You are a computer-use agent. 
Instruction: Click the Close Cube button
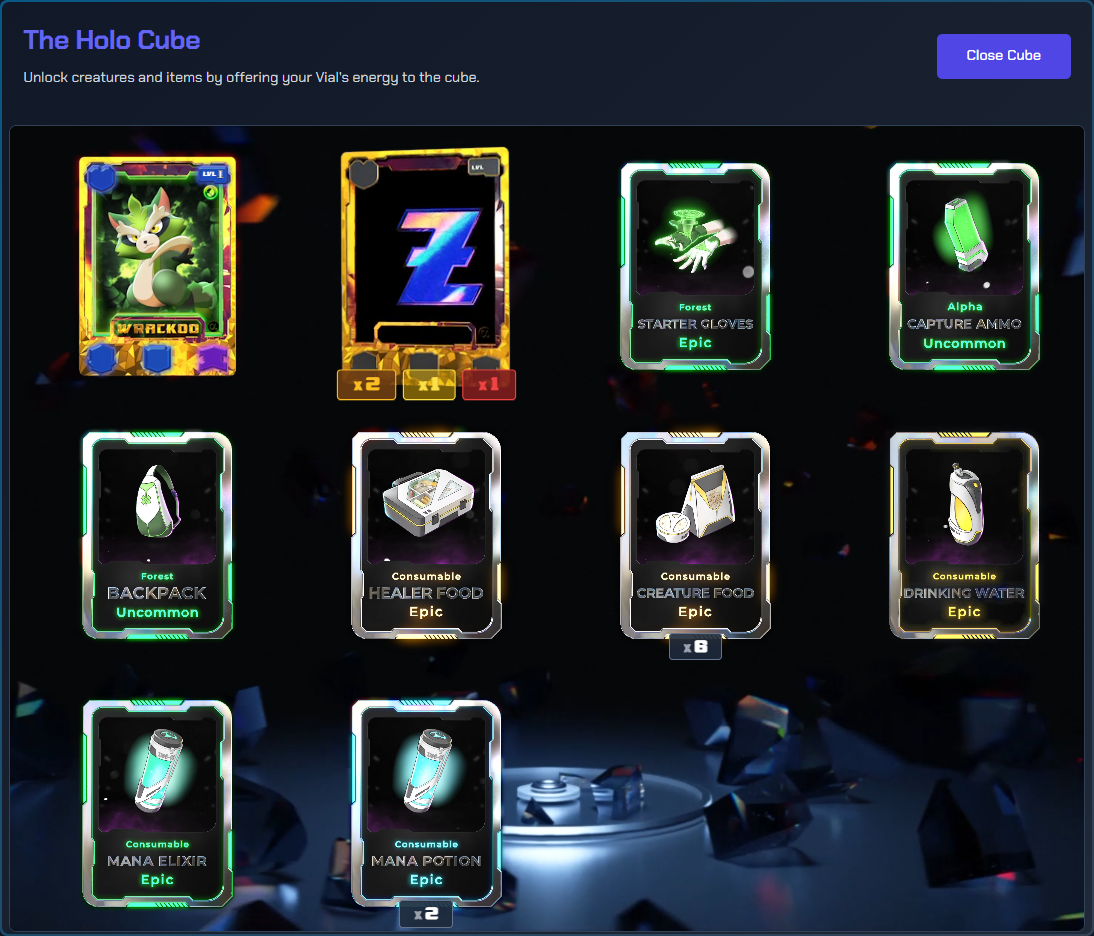tap(1003, 56)
